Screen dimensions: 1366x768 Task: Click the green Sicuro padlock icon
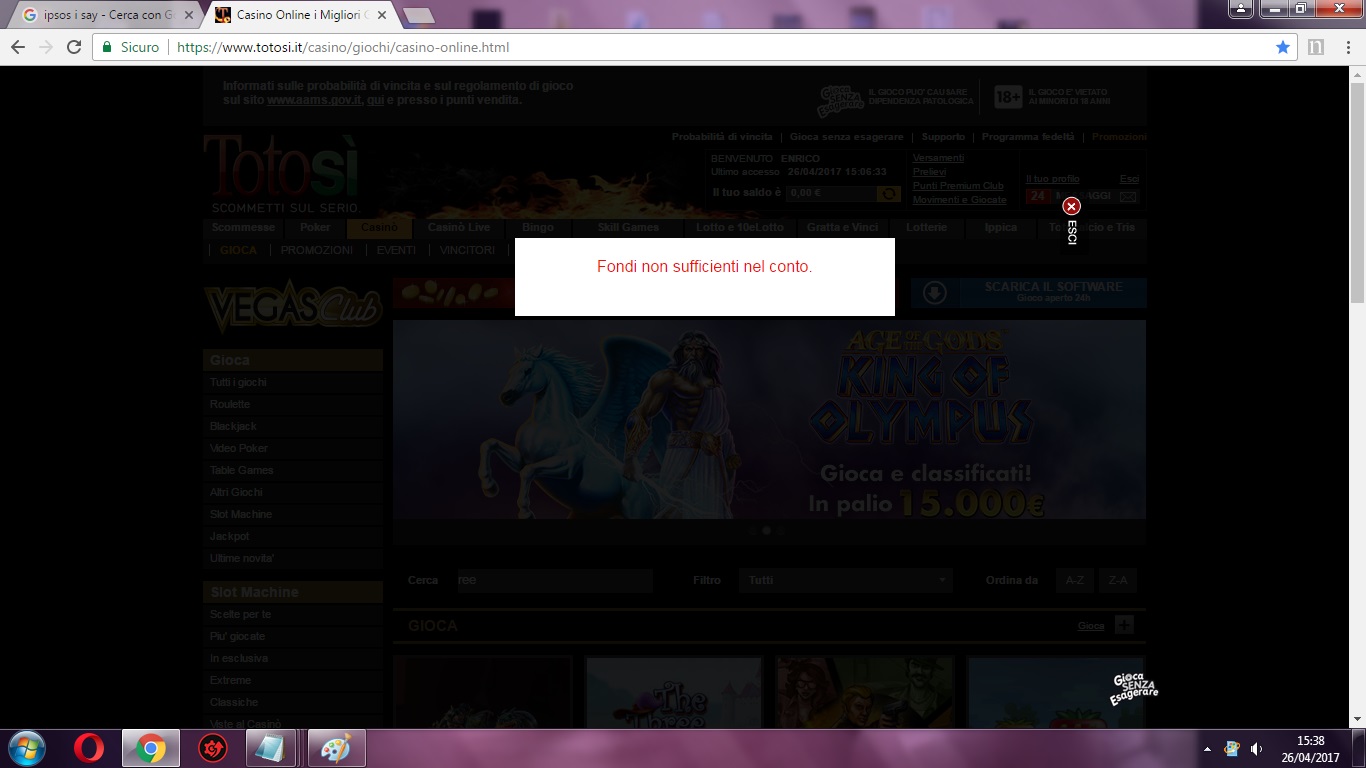click(108, 47)
